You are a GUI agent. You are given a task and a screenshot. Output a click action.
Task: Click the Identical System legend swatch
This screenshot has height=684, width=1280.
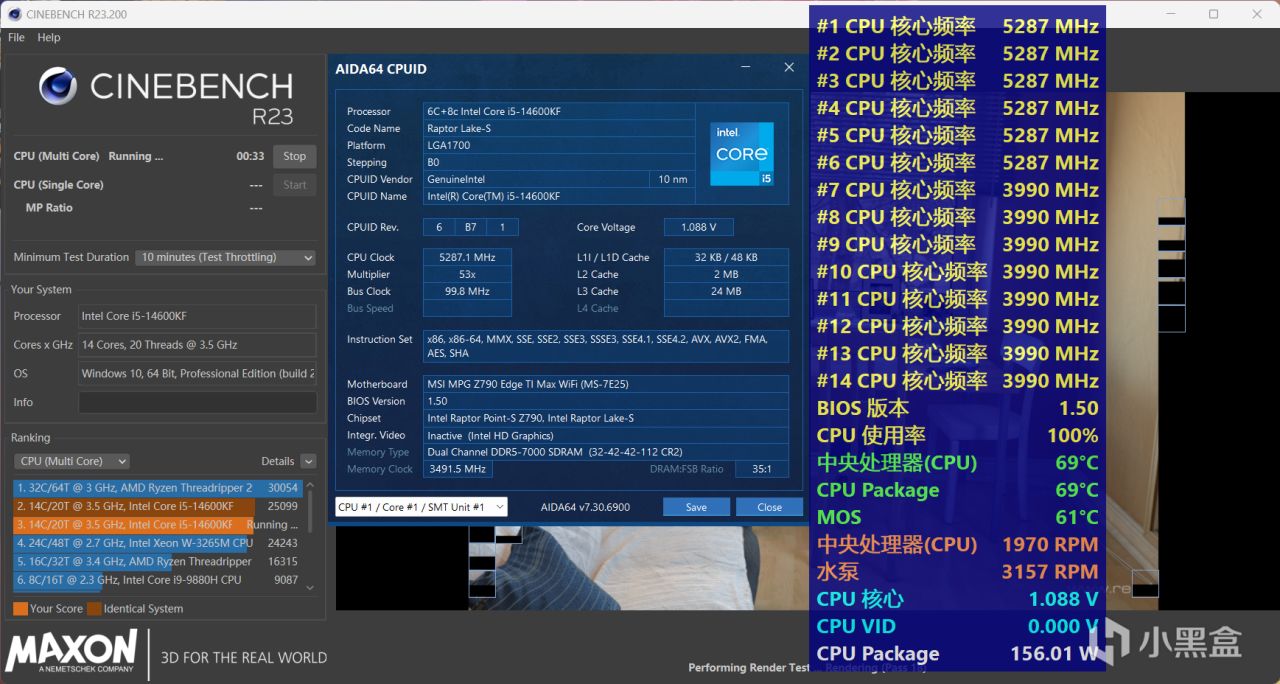[94, 608]
